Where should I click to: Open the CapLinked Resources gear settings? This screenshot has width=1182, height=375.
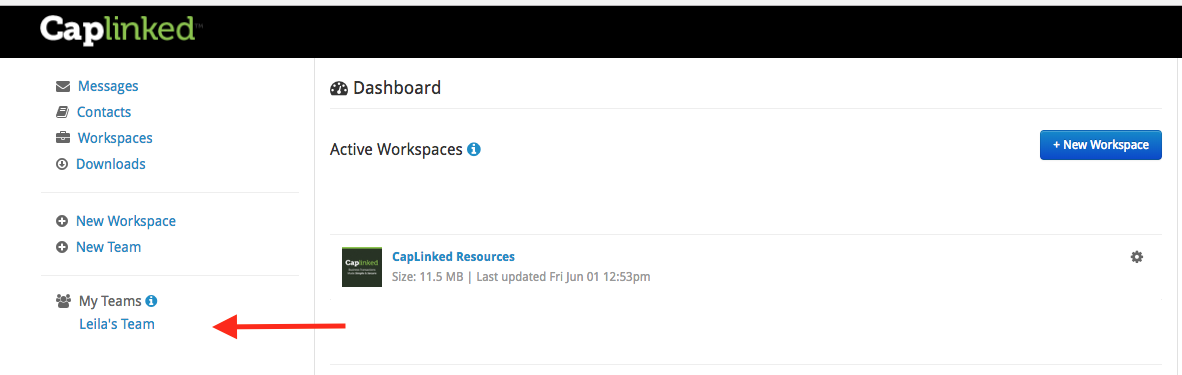tap(1137, 257)
